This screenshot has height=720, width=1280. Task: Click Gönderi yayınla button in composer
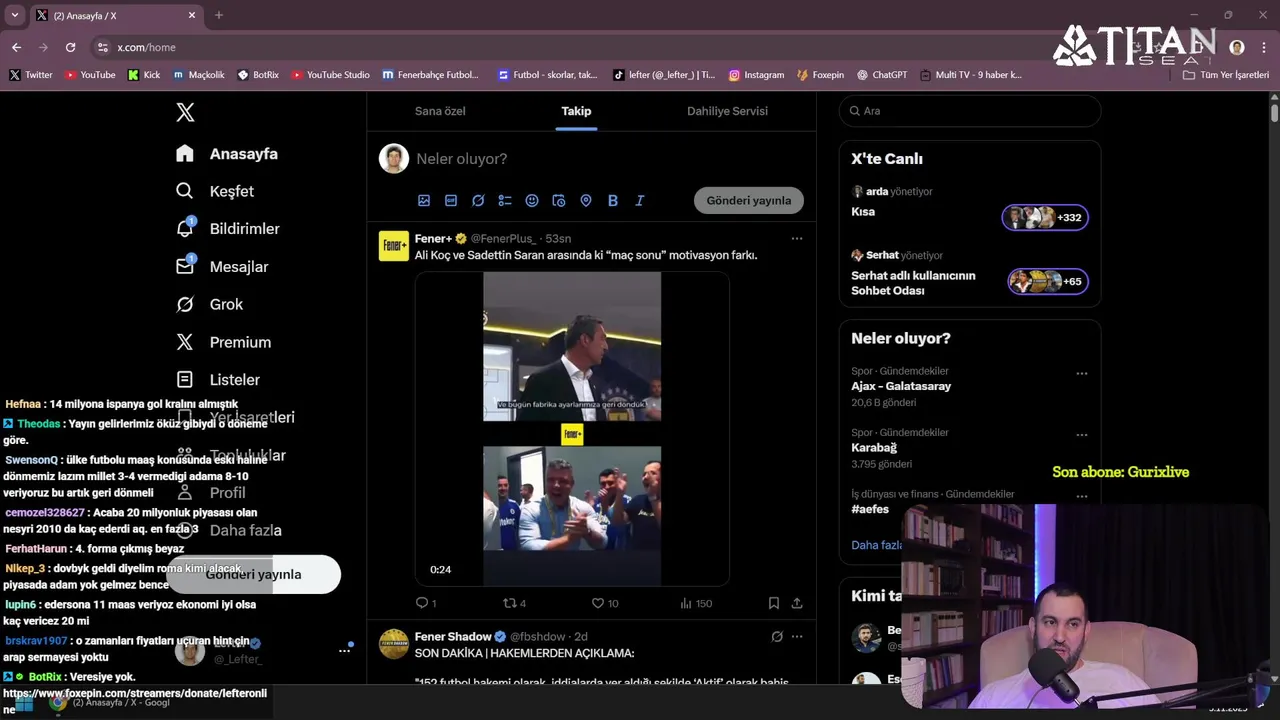click(749, 200)
